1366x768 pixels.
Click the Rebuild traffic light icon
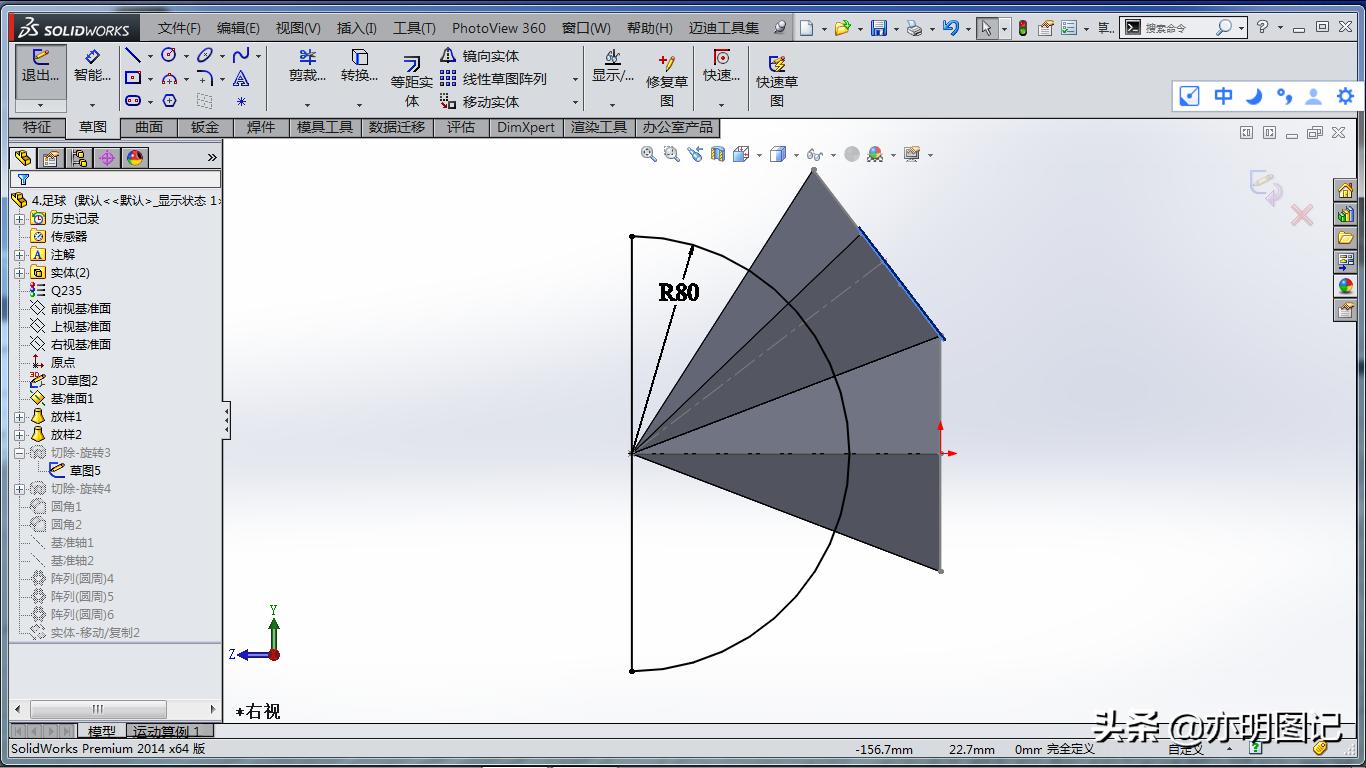click(1023, 28)
